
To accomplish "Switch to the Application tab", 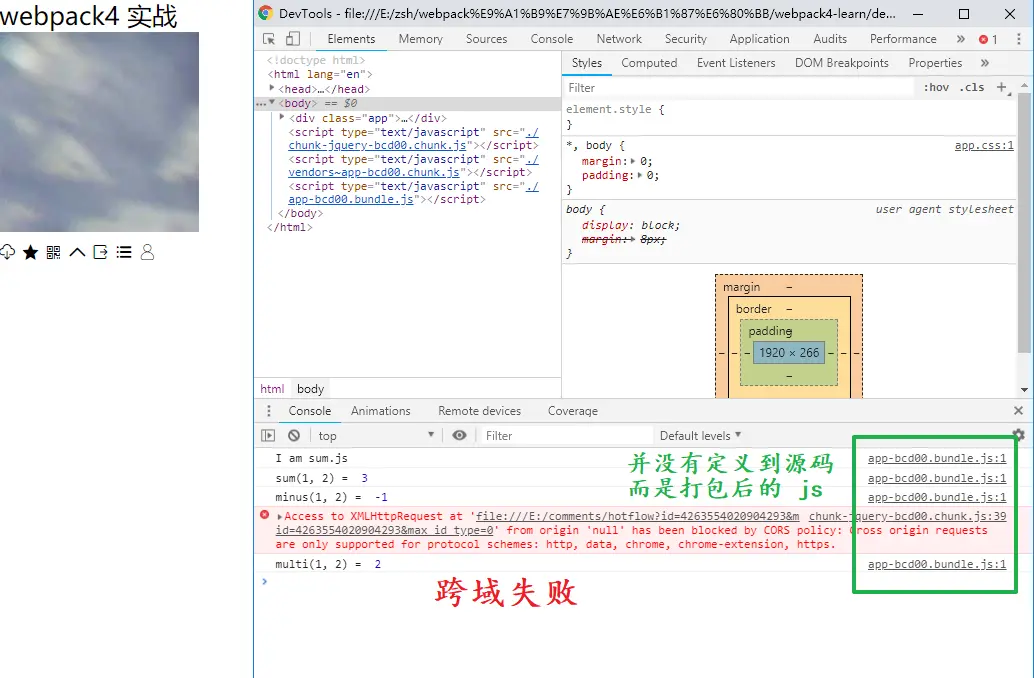I will (759, 39).
